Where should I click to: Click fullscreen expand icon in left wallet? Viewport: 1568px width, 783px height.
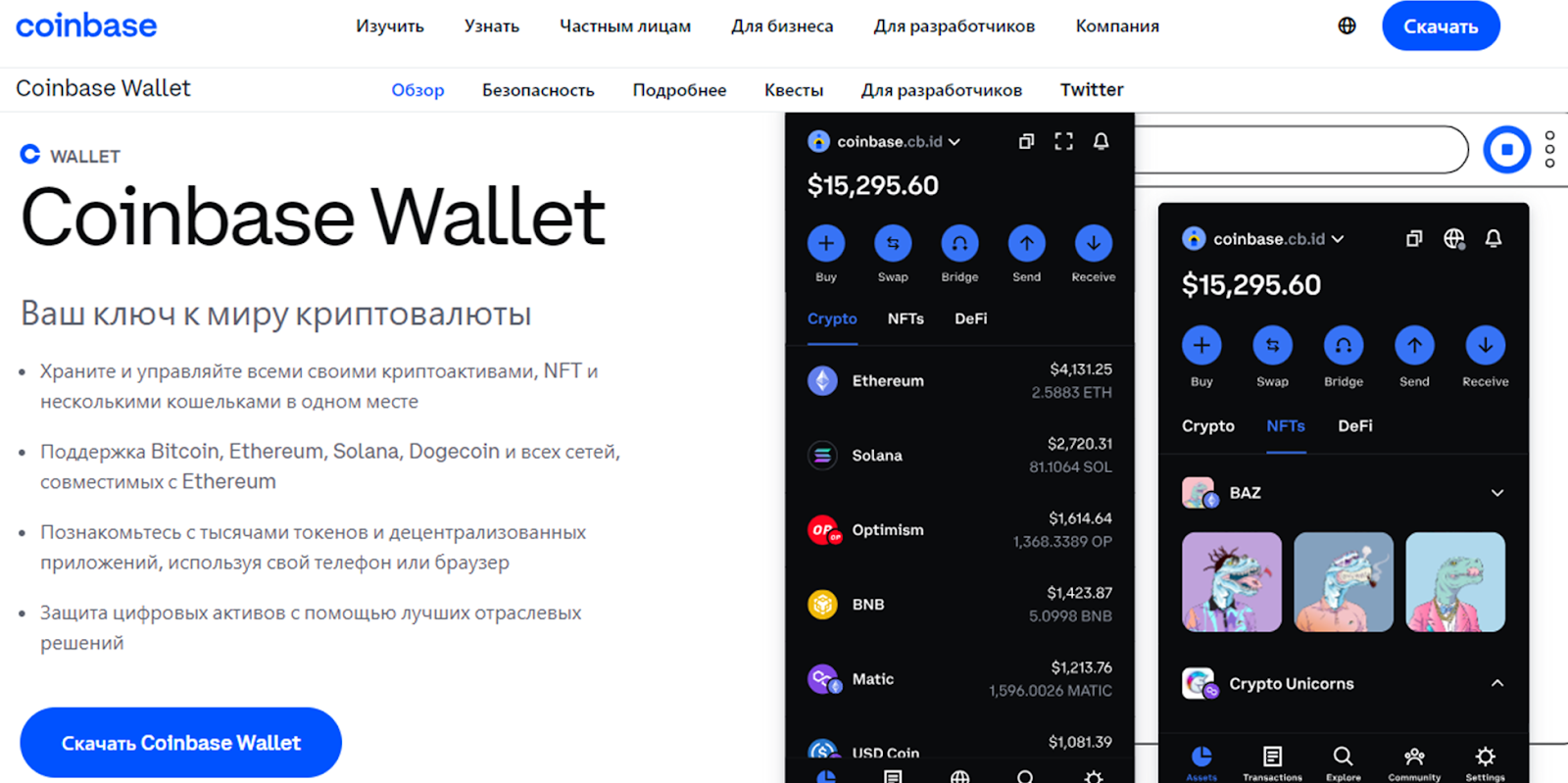[x=1063, y=142]
